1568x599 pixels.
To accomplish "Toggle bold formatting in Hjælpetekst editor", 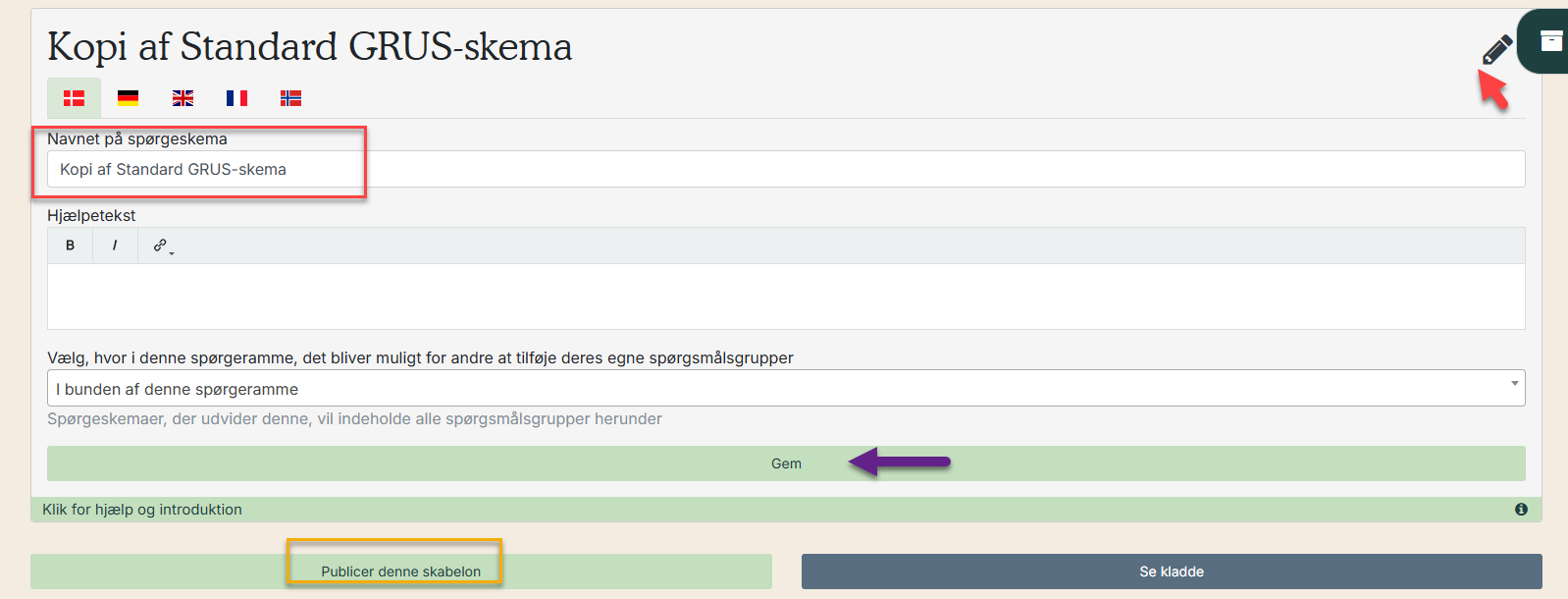I will [70, 245].
